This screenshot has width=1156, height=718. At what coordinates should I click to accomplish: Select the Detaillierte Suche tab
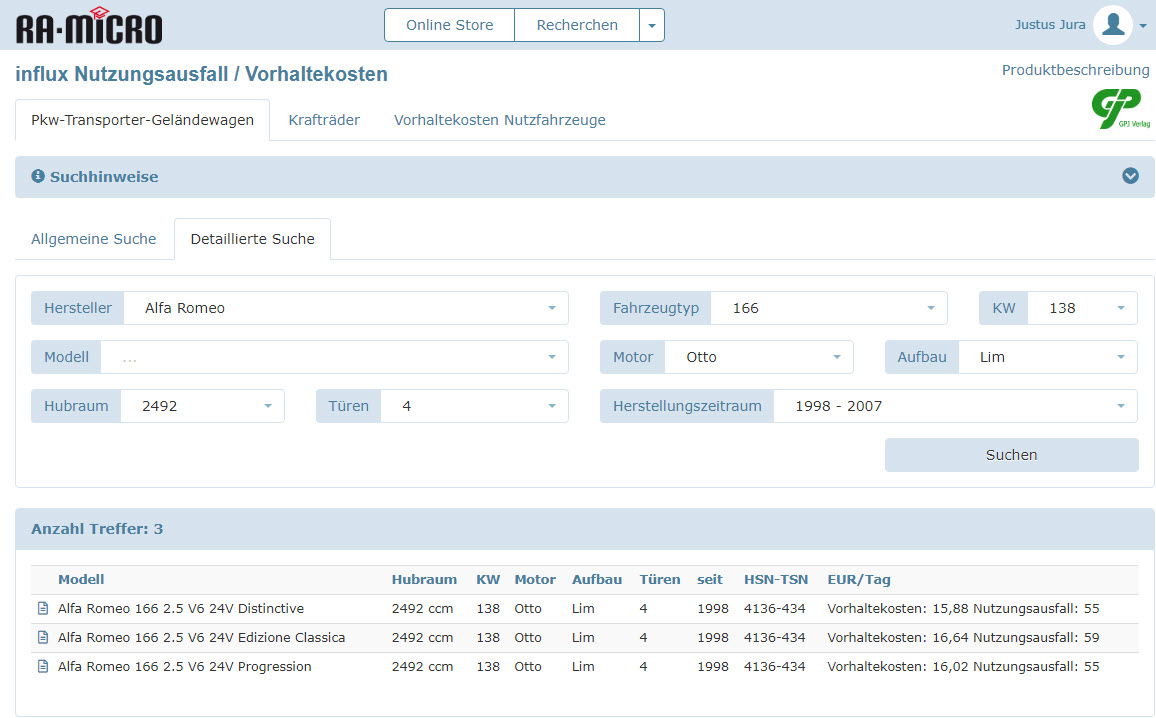click(252, 239)
